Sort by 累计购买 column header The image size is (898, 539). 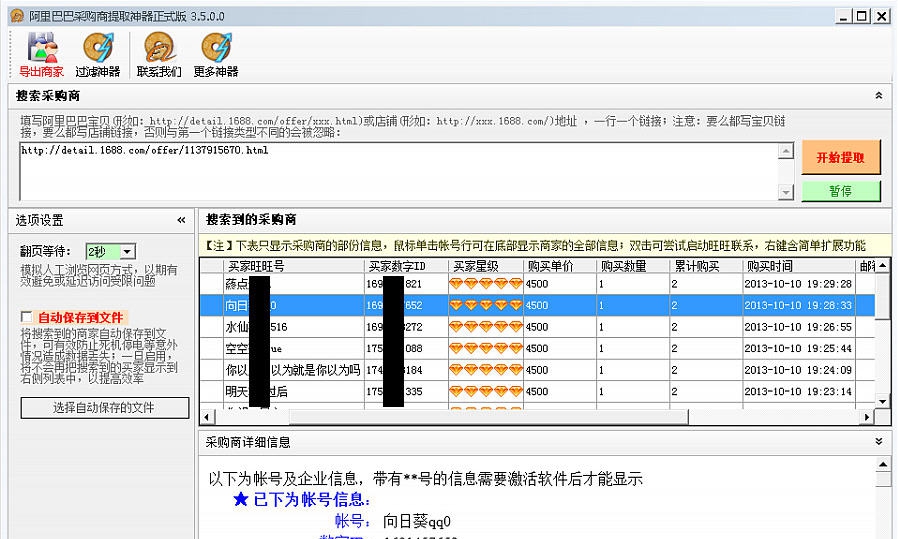tap(706, 266)
